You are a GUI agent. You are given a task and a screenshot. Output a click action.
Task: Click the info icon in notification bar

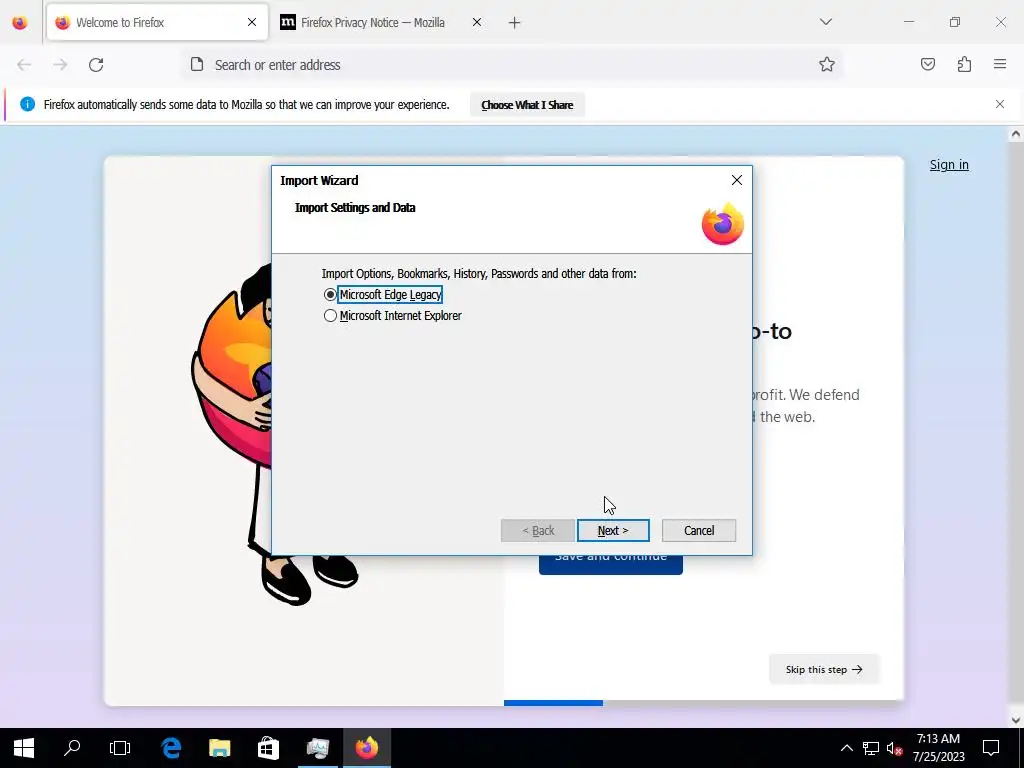pyautogui.click(x=27, y=104)
